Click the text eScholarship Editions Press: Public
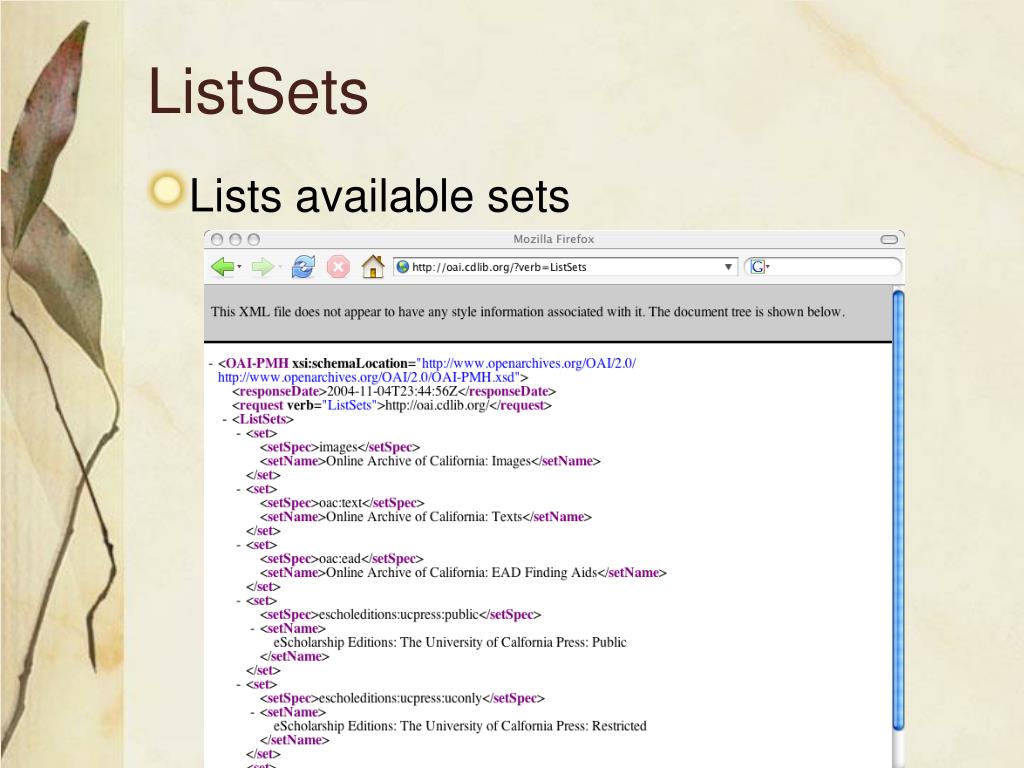This screenshot has height=768, width=1024. click(450, 643)
